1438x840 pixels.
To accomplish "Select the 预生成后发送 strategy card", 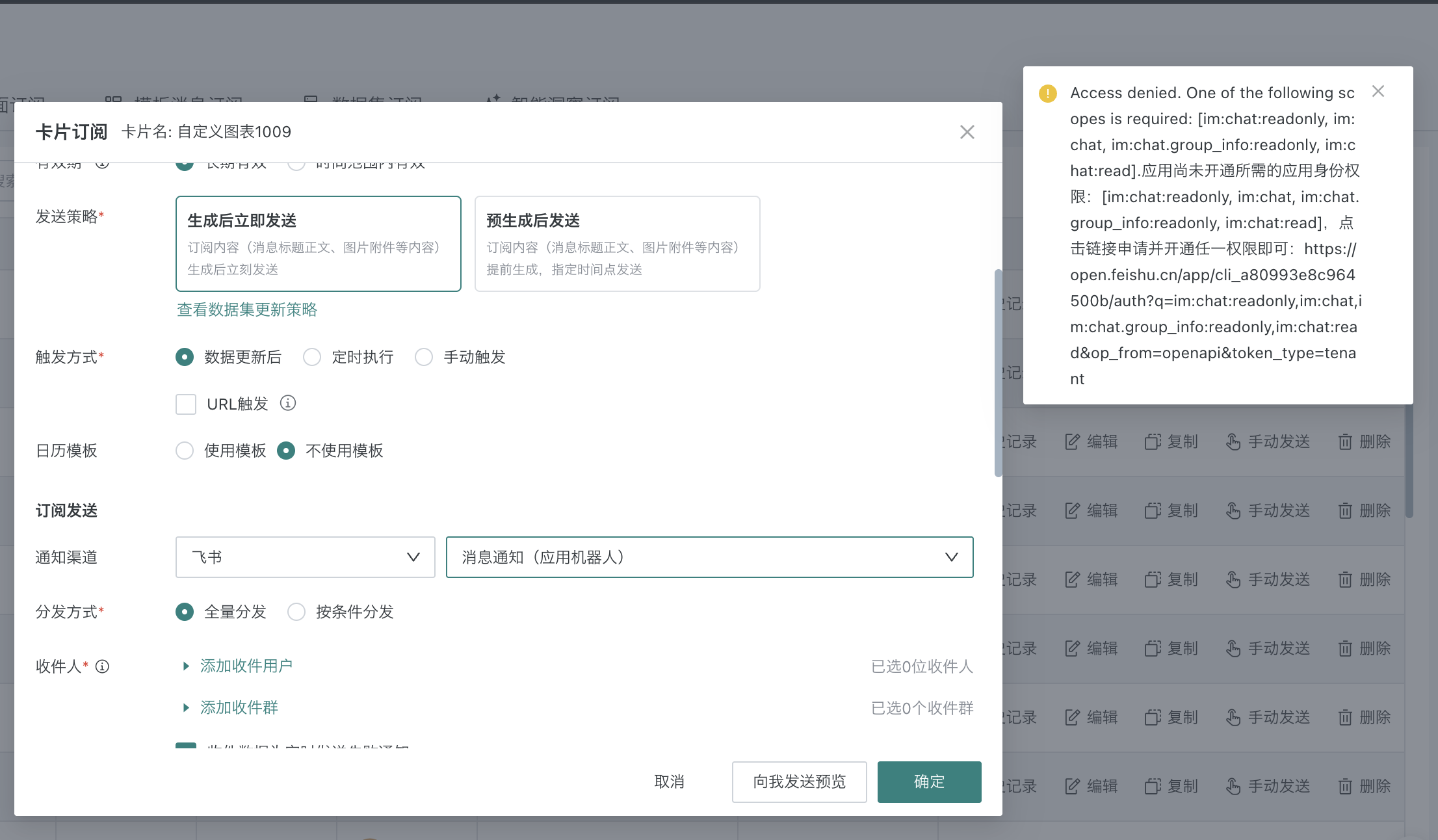I will (x=618, y=244).
